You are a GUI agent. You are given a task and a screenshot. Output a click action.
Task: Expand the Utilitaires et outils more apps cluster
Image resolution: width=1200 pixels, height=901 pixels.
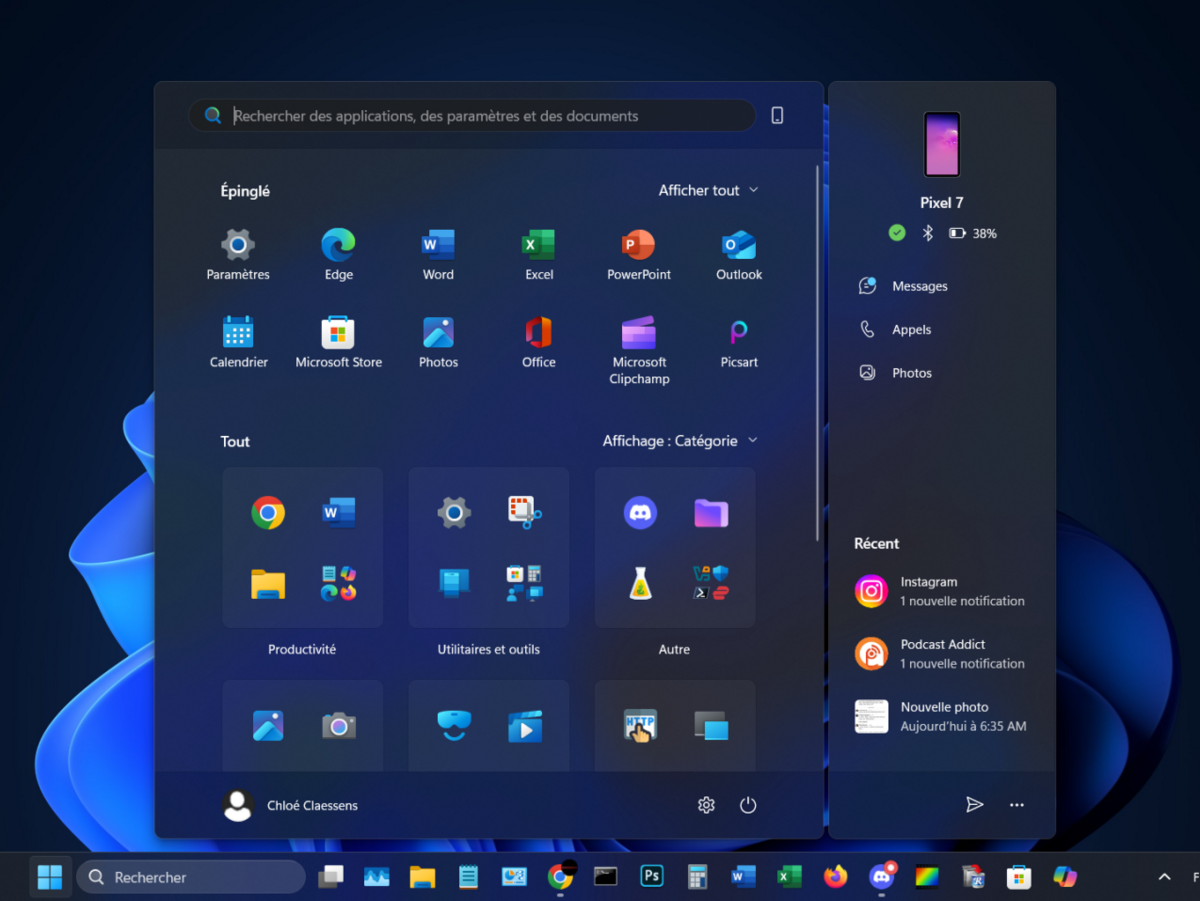(x=525, y=584)
